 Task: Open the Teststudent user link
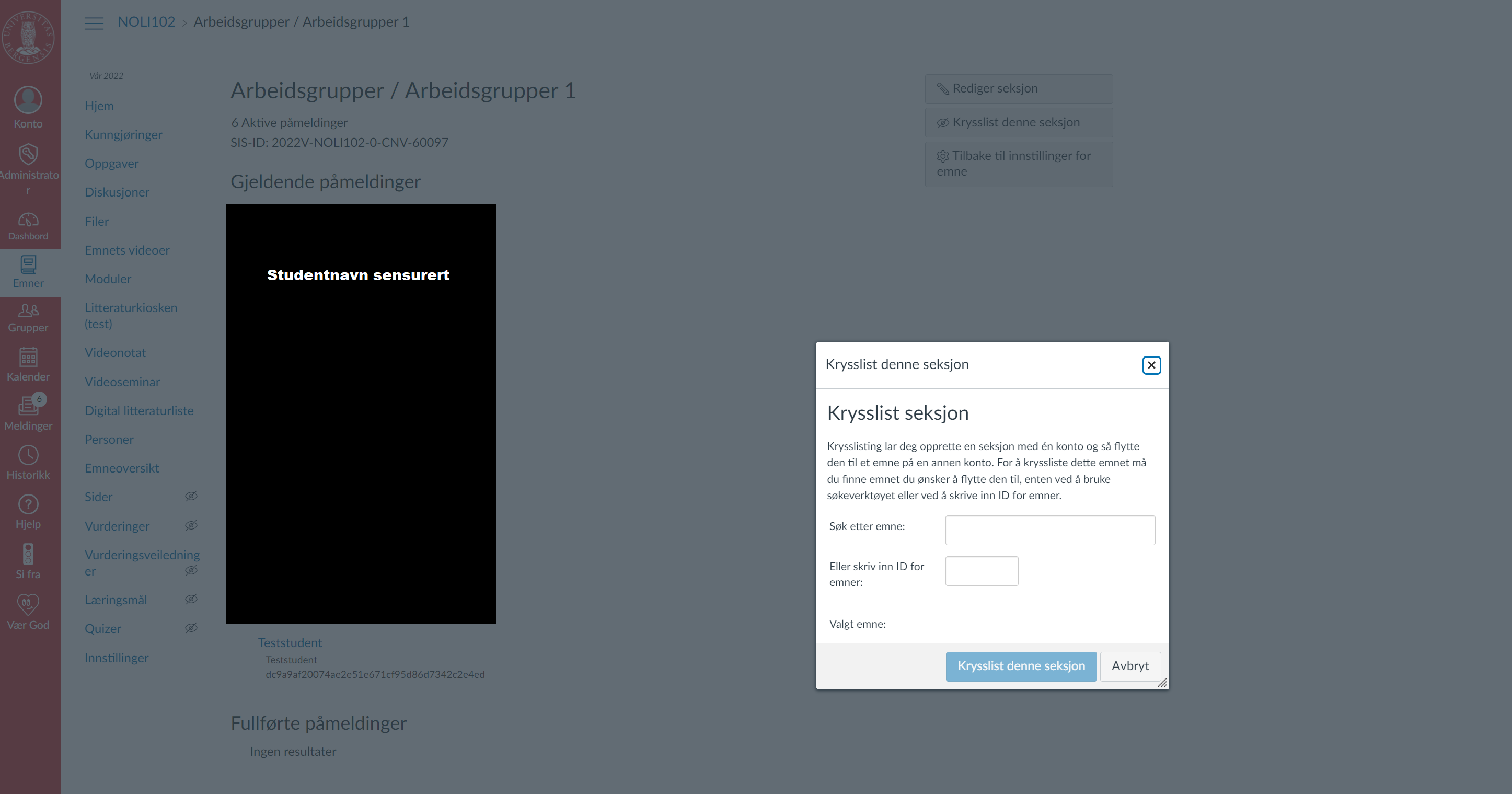click(x=290, y=642)
